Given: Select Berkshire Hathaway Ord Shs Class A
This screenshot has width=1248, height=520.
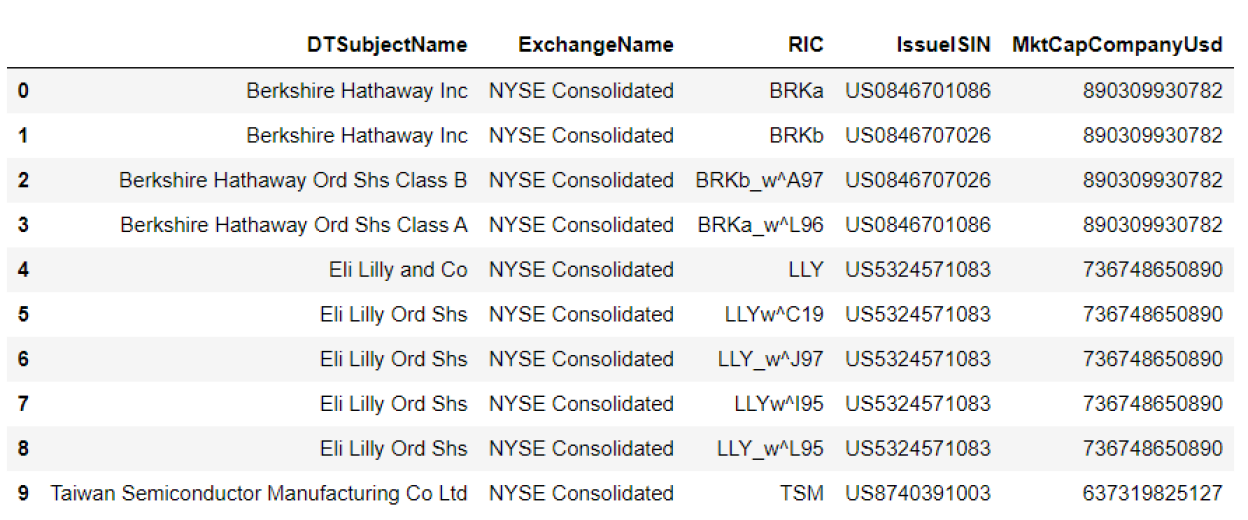Looking at the screenshot, I should pyautogui.click(x=293, y=226).
